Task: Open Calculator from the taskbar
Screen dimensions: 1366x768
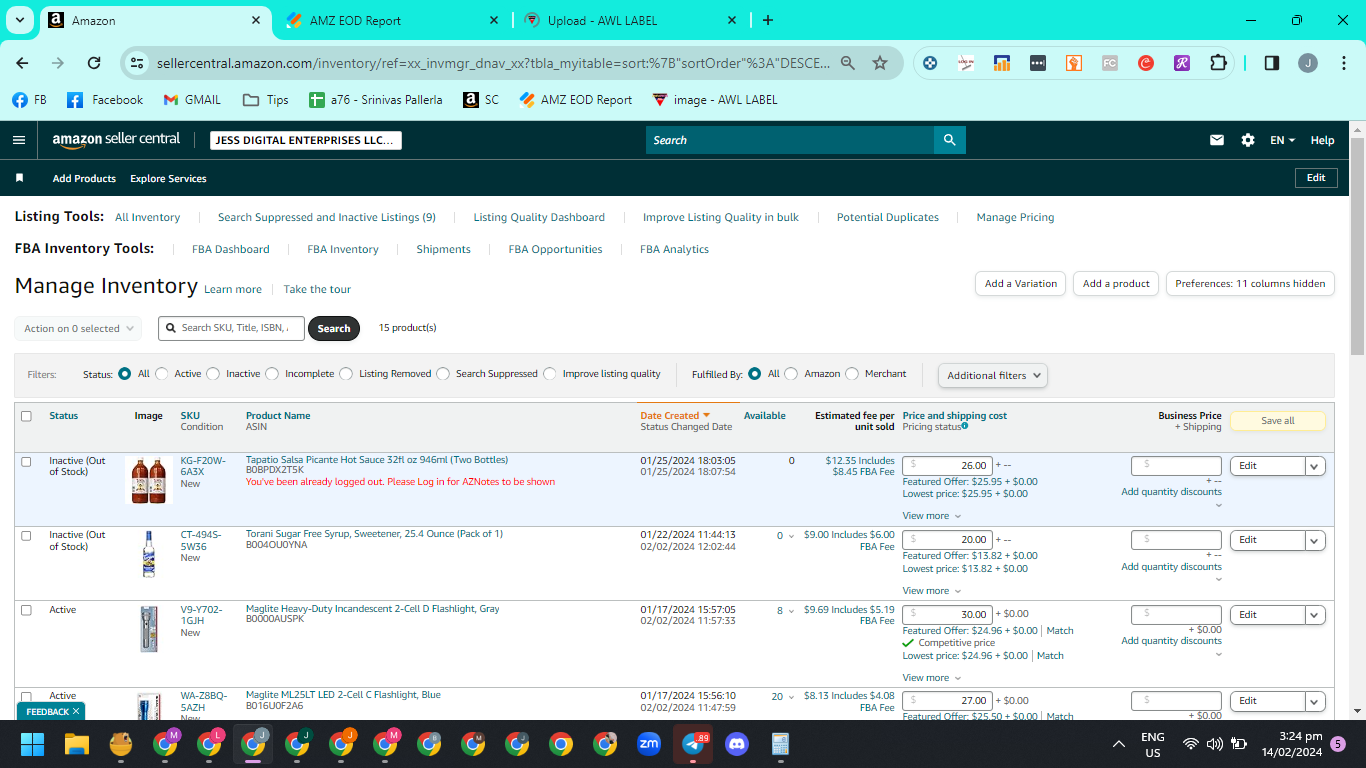Action: click(x=781, y=744)
